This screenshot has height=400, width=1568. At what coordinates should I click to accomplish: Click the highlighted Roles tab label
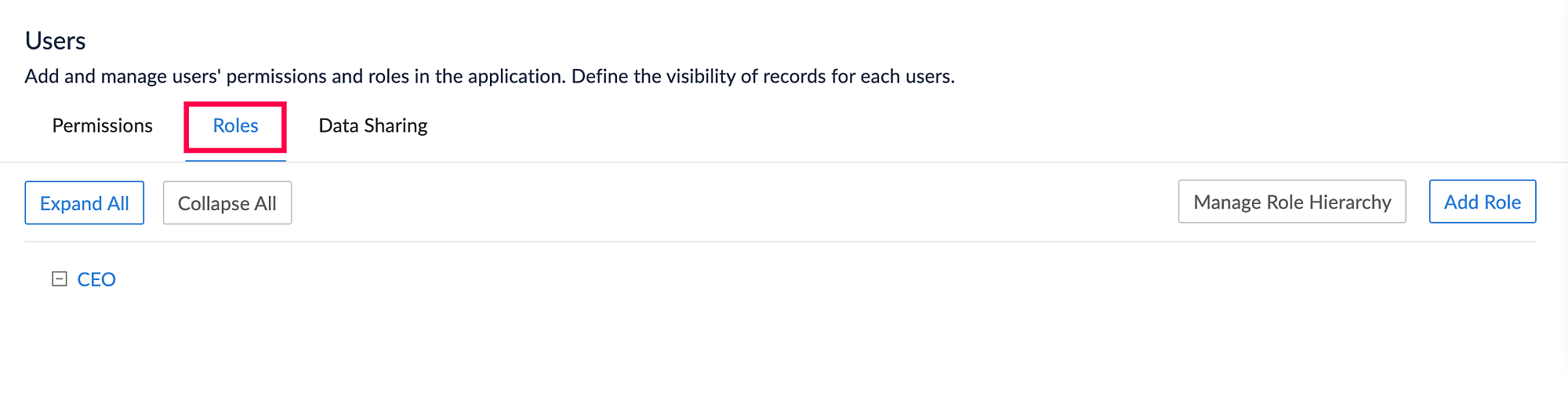[235, 125]
